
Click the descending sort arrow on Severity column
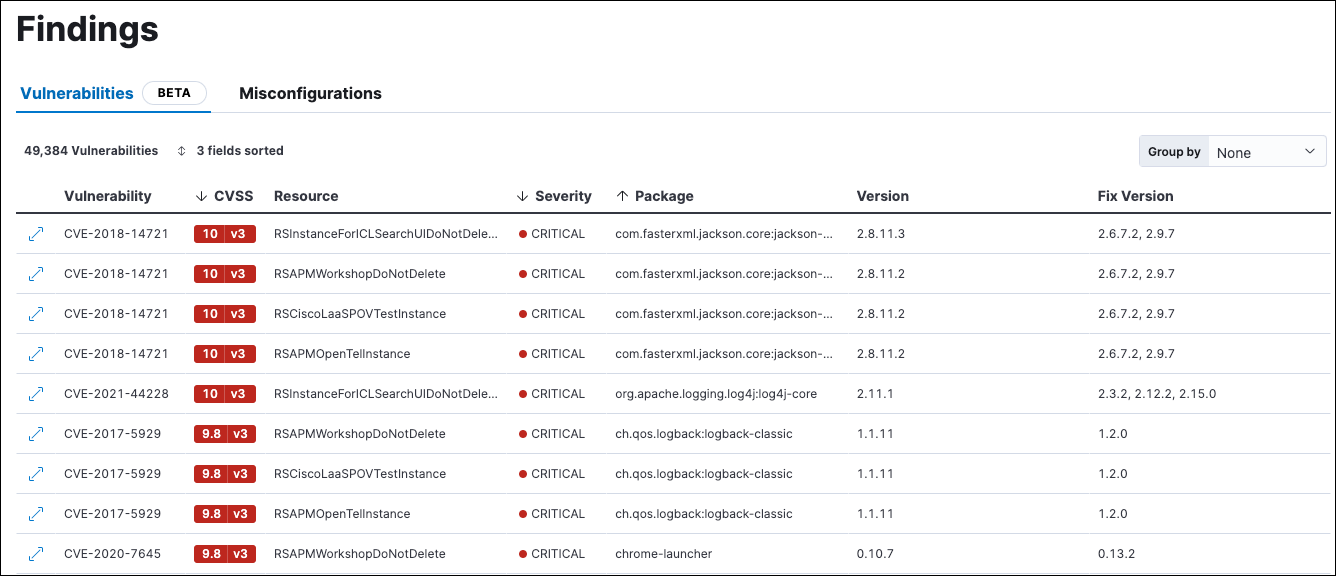click(522, 195)
